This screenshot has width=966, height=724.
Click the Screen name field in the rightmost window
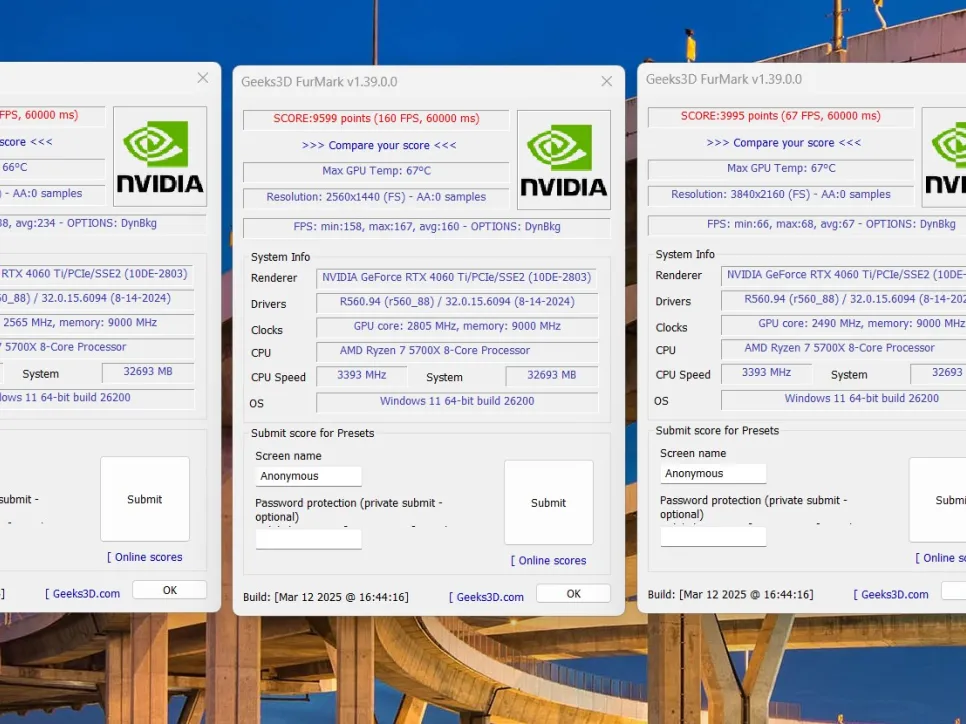tap(713, 474)
